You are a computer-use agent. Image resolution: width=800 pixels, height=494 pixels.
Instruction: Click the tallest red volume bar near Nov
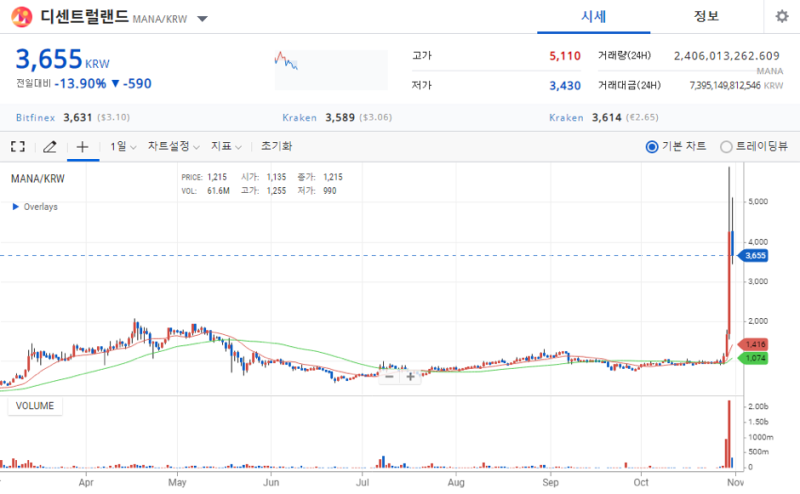pyautogui.click(x=729, y=434)
